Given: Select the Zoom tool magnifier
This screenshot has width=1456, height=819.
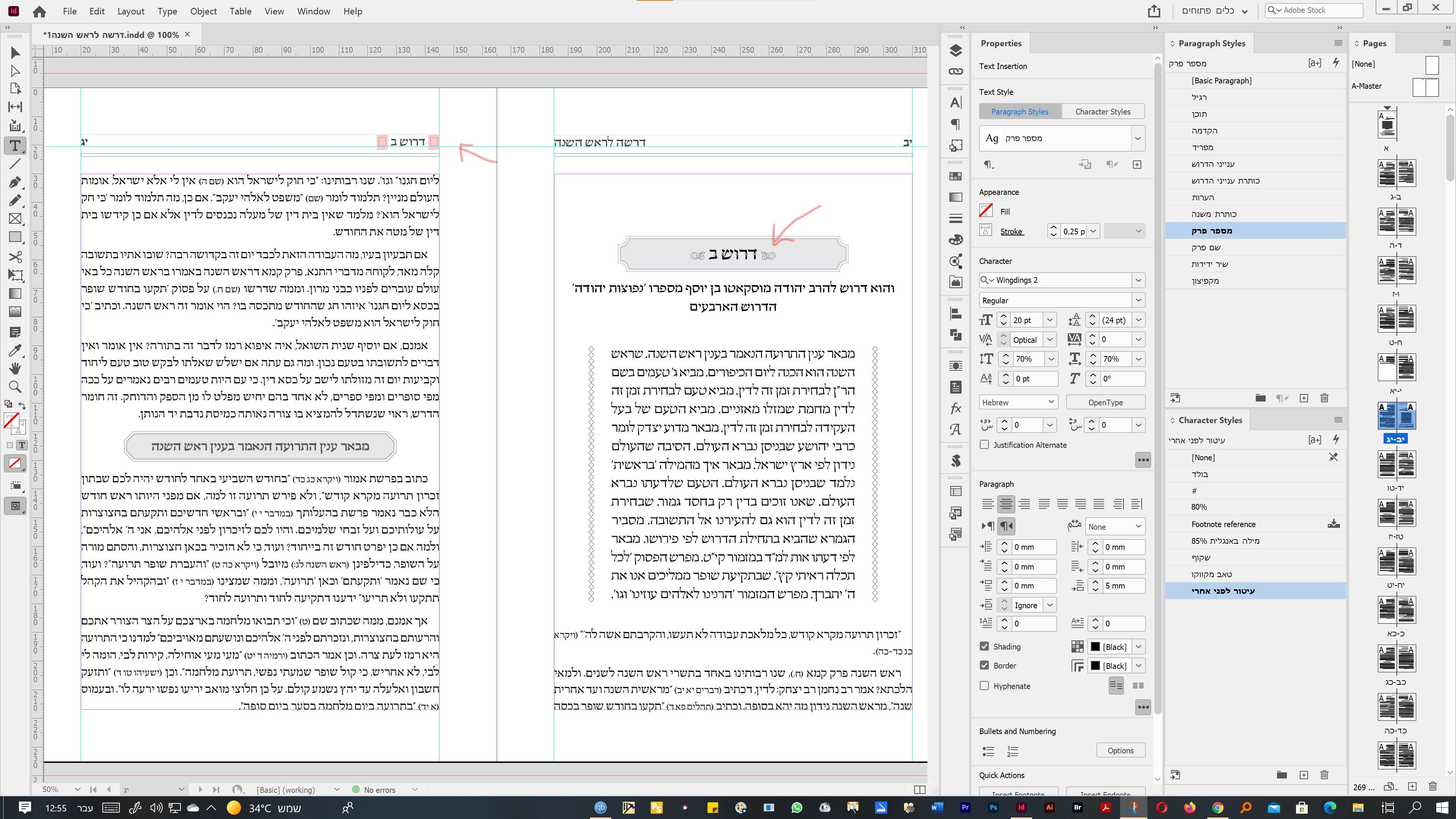Looking at the screenshot, I should [15, 387].
